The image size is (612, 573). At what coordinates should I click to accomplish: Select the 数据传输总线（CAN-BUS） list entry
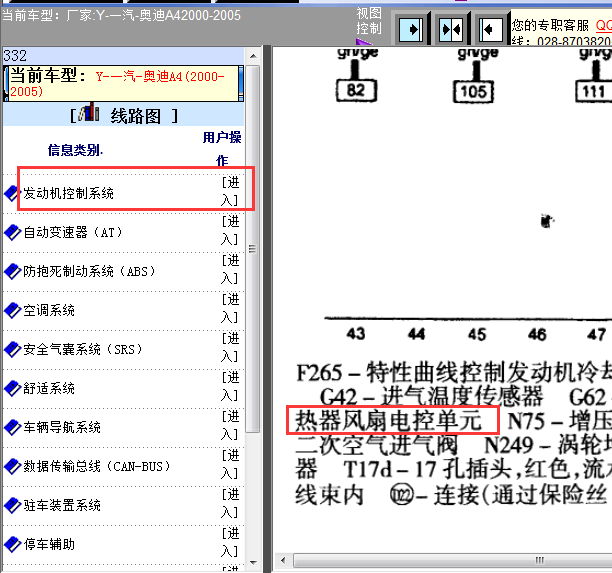click(96, 466)
